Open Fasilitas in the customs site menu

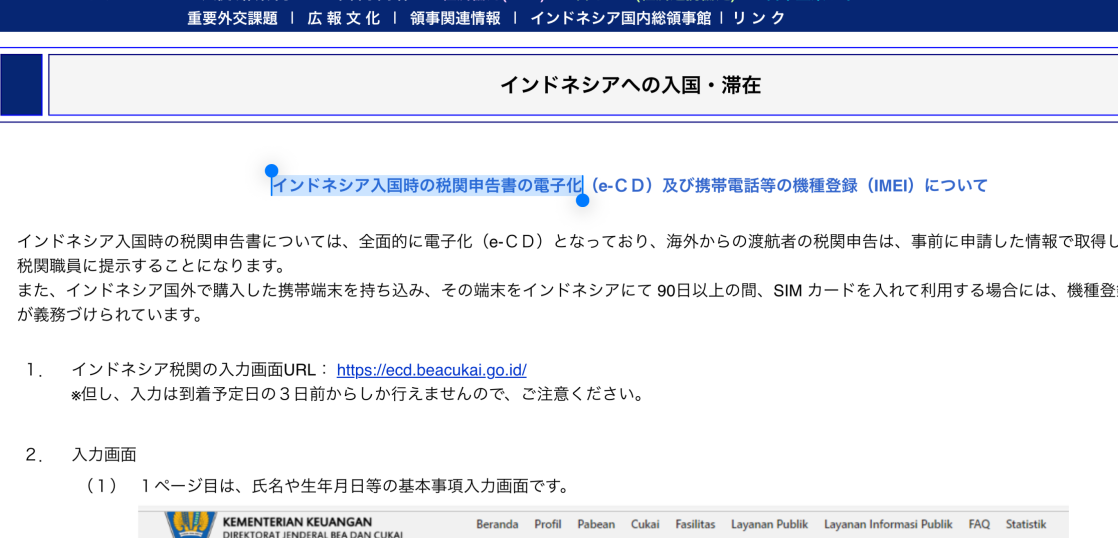point(695,524)
